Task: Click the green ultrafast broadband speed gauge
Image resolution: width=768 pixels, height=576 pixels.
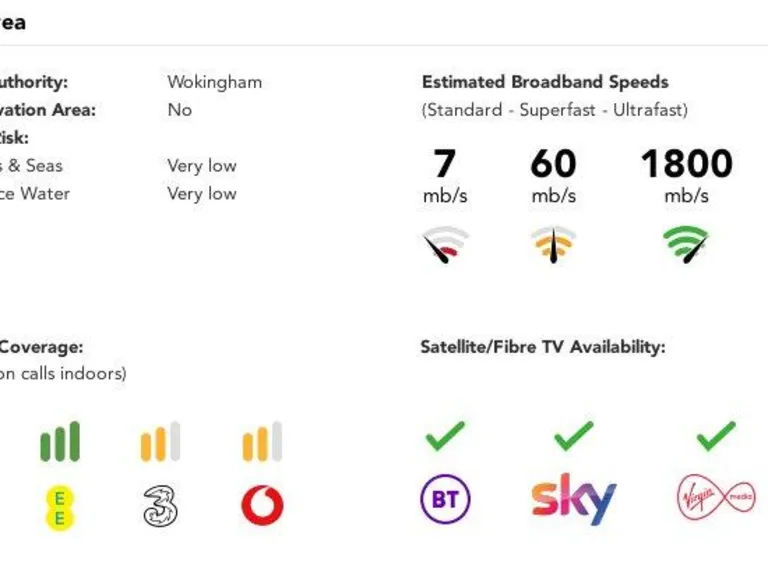Action: pyautogui.click(x=686, y=244)
